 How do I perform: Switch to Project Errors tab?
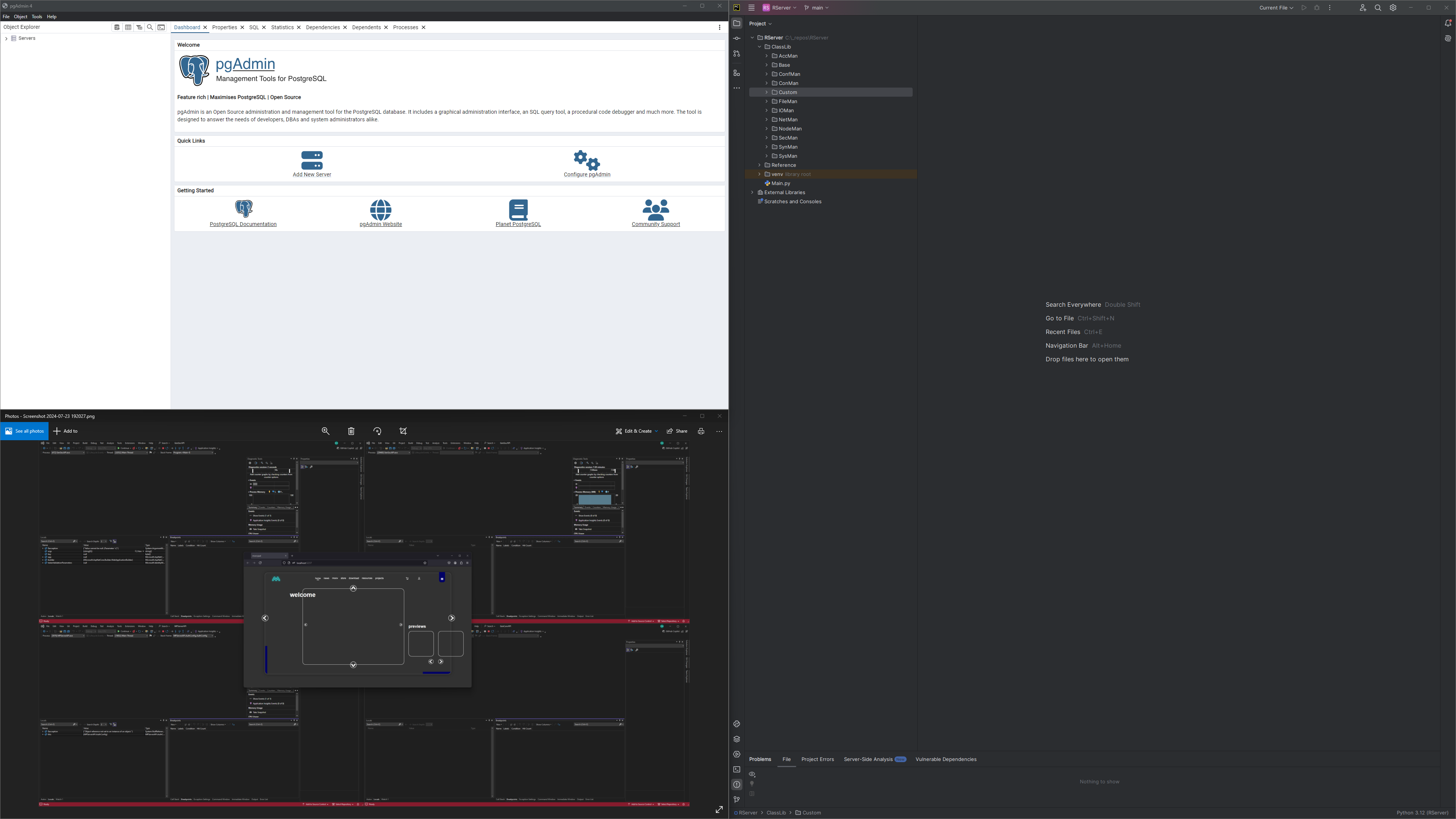pyautogui.click(x=817, y=759)
